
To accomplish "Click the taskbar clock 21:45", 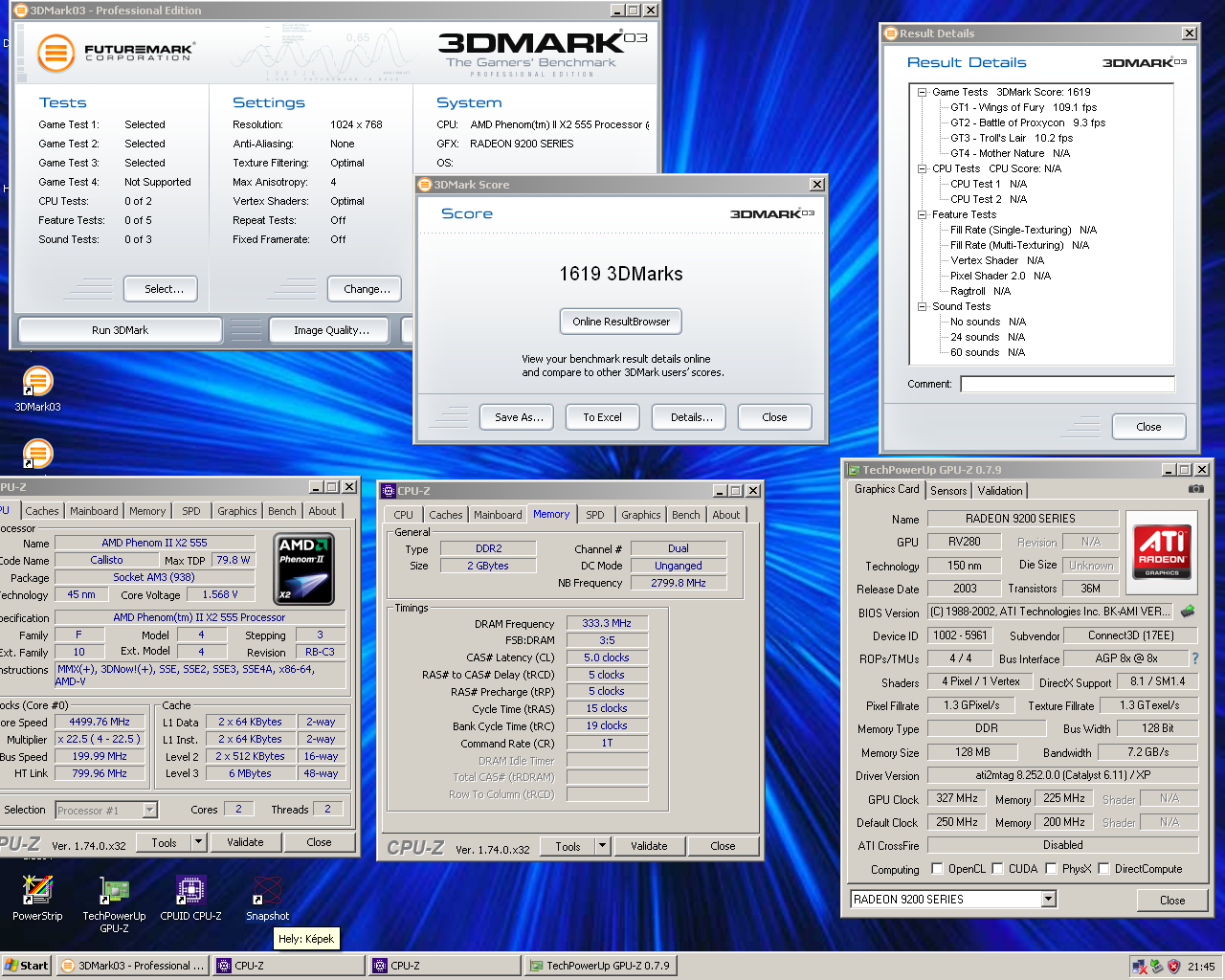I will point(1201,967).
